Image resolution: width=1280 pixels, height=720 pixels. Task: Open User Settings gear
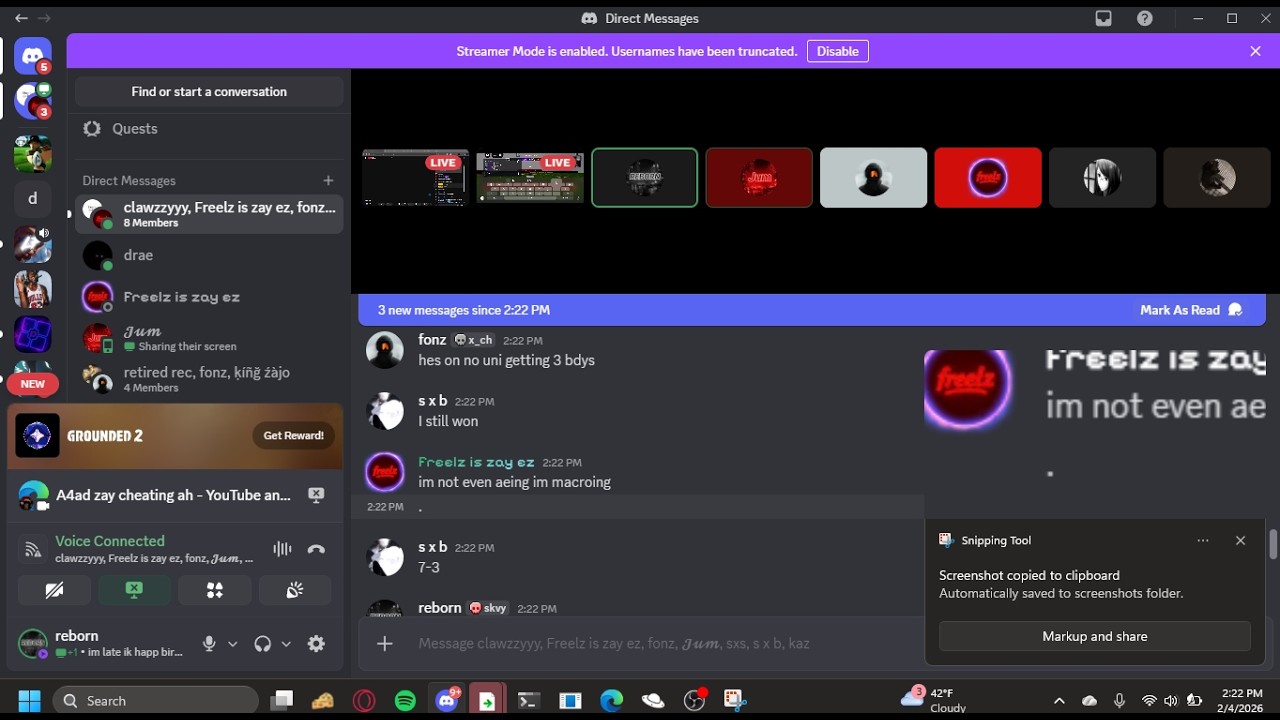coord(316,644)
